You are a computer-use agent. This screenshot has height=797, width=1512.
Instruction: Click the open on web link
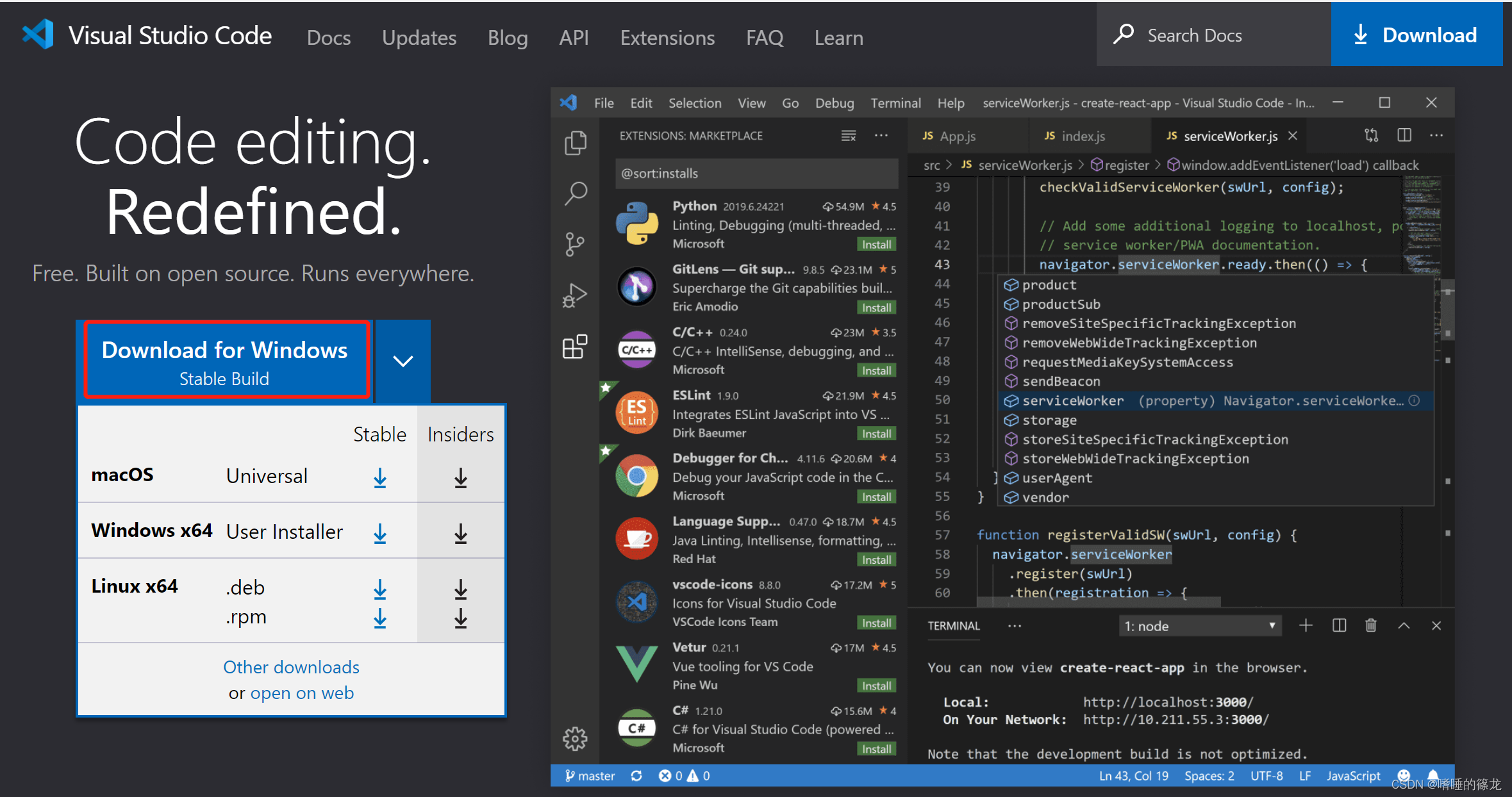pyautogui.click(x=302, y=693)
